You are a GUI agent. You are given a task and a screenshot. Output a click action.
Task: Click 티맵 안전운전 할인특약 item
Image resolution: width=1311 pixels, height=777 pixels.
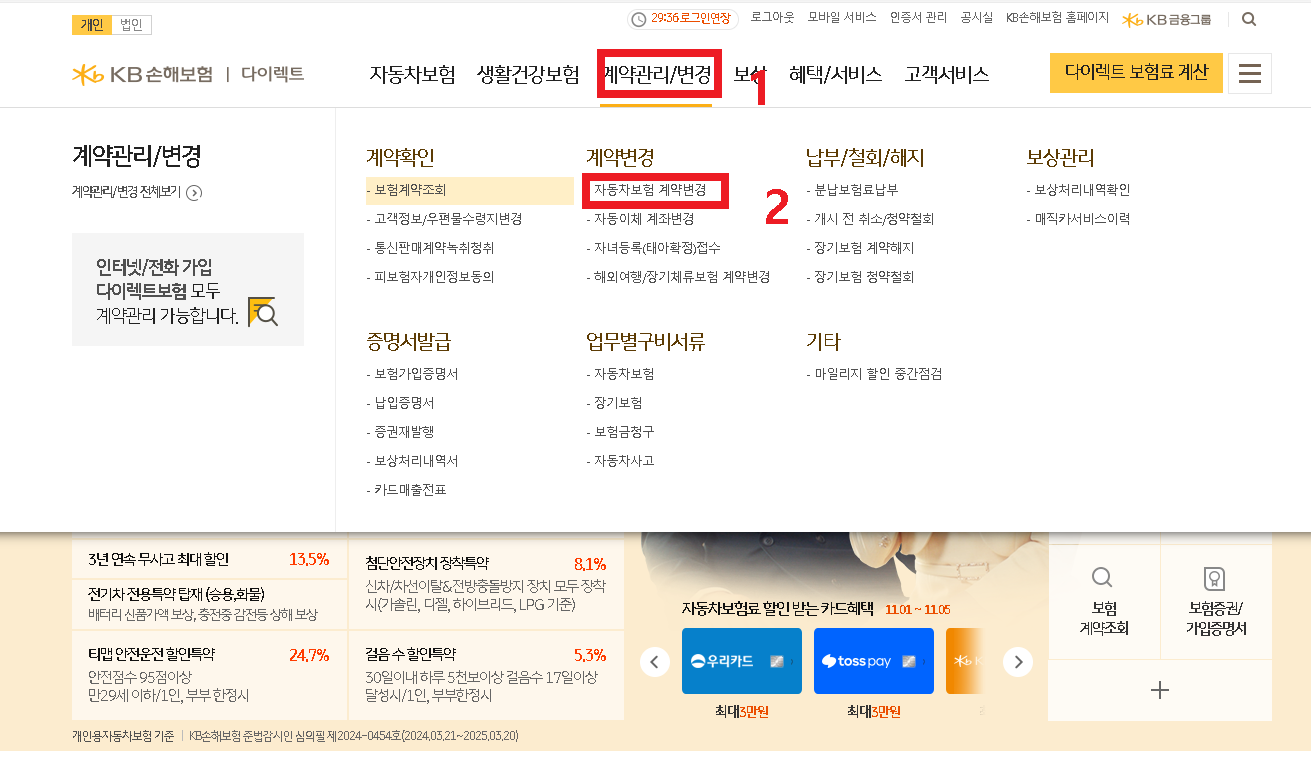pyautogui.click(x=209, y=675)
